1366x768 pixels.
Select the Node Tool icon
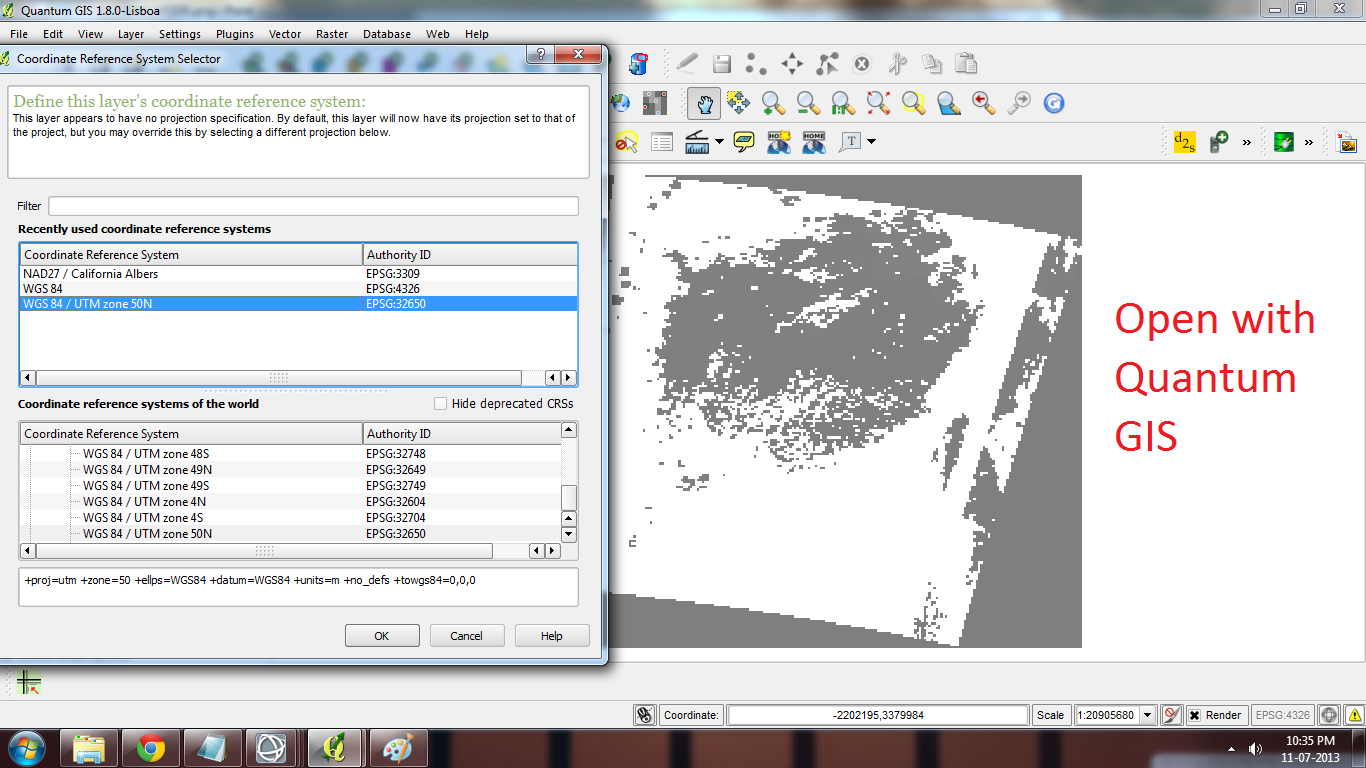[x=827, y=64]
